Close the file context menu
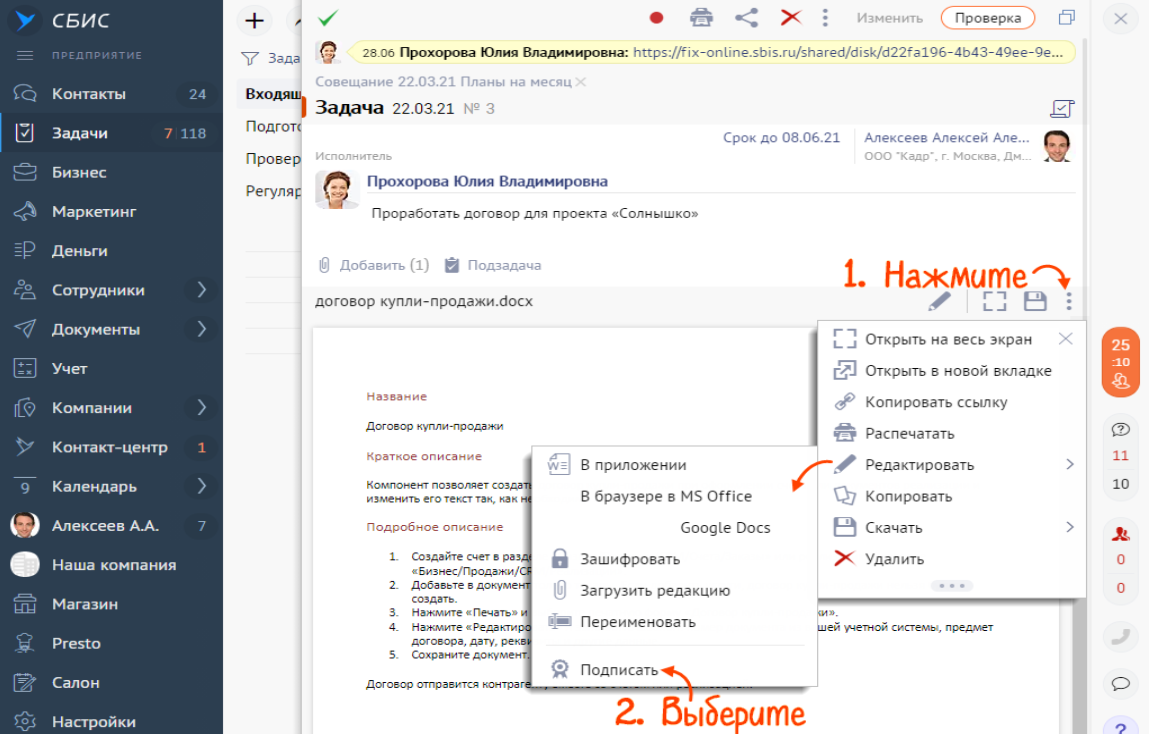Image resolution: width=1149 pixels, height=734 pixels. coord(1065,338)
